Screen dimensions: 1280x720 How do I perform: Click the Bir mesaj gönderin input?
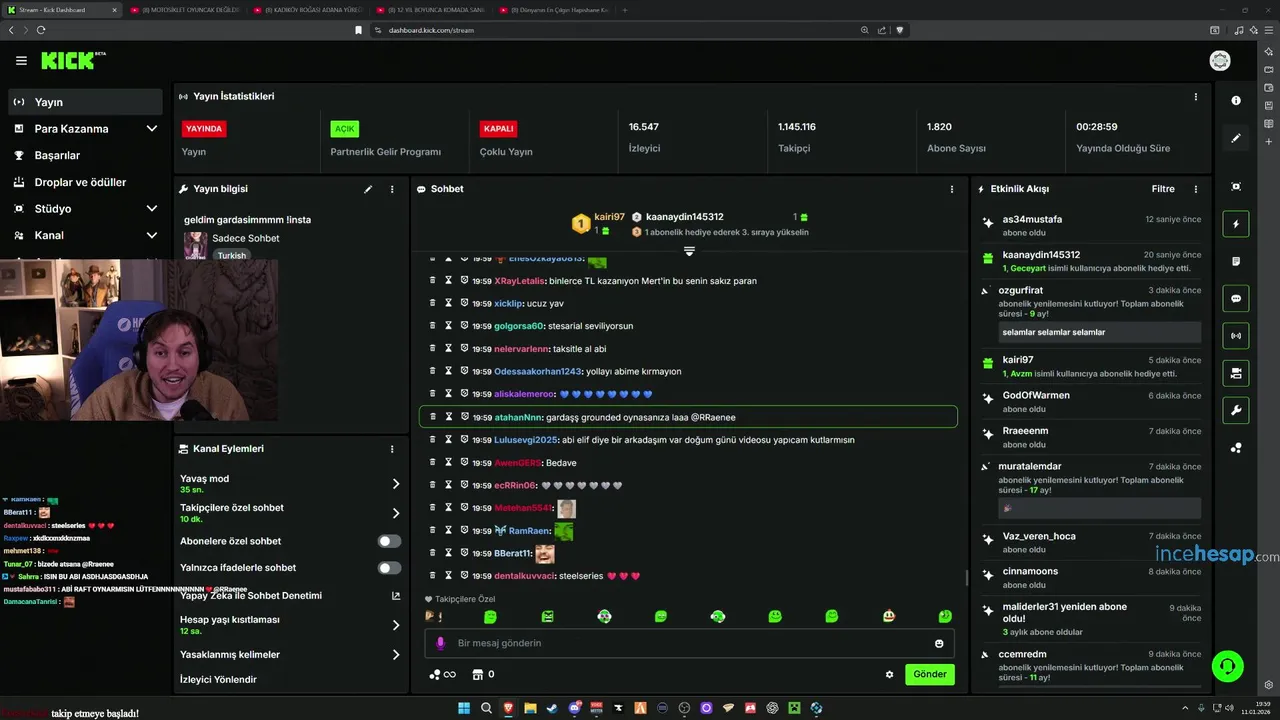click(690, 643)
